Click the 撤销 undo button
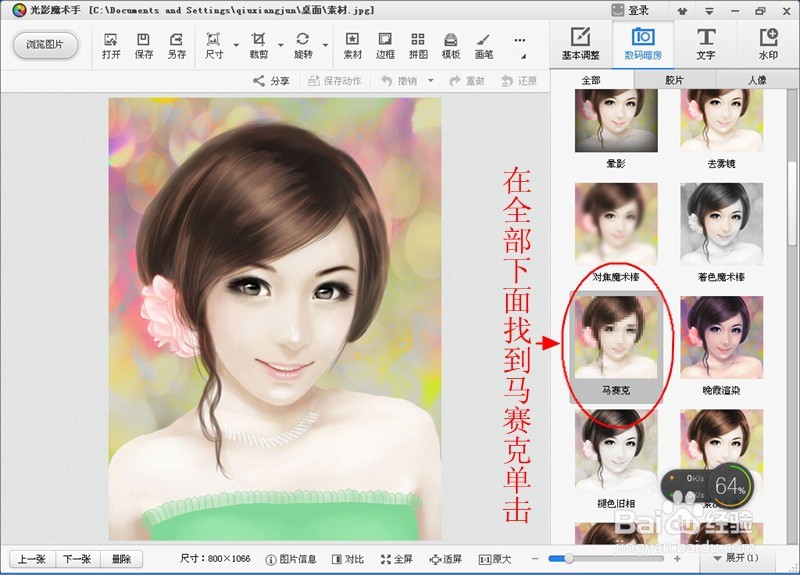Viewport: 800px width, 575px height. [399, 81]
